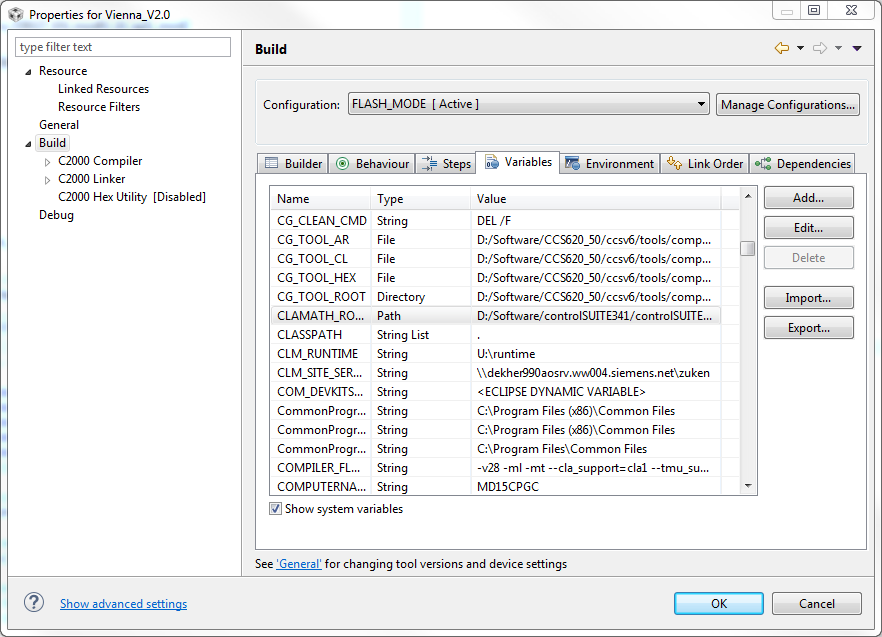
Task: Select the CLM_RUNTIME variable row
Action: pyautogui.click(x=496, y=354)
